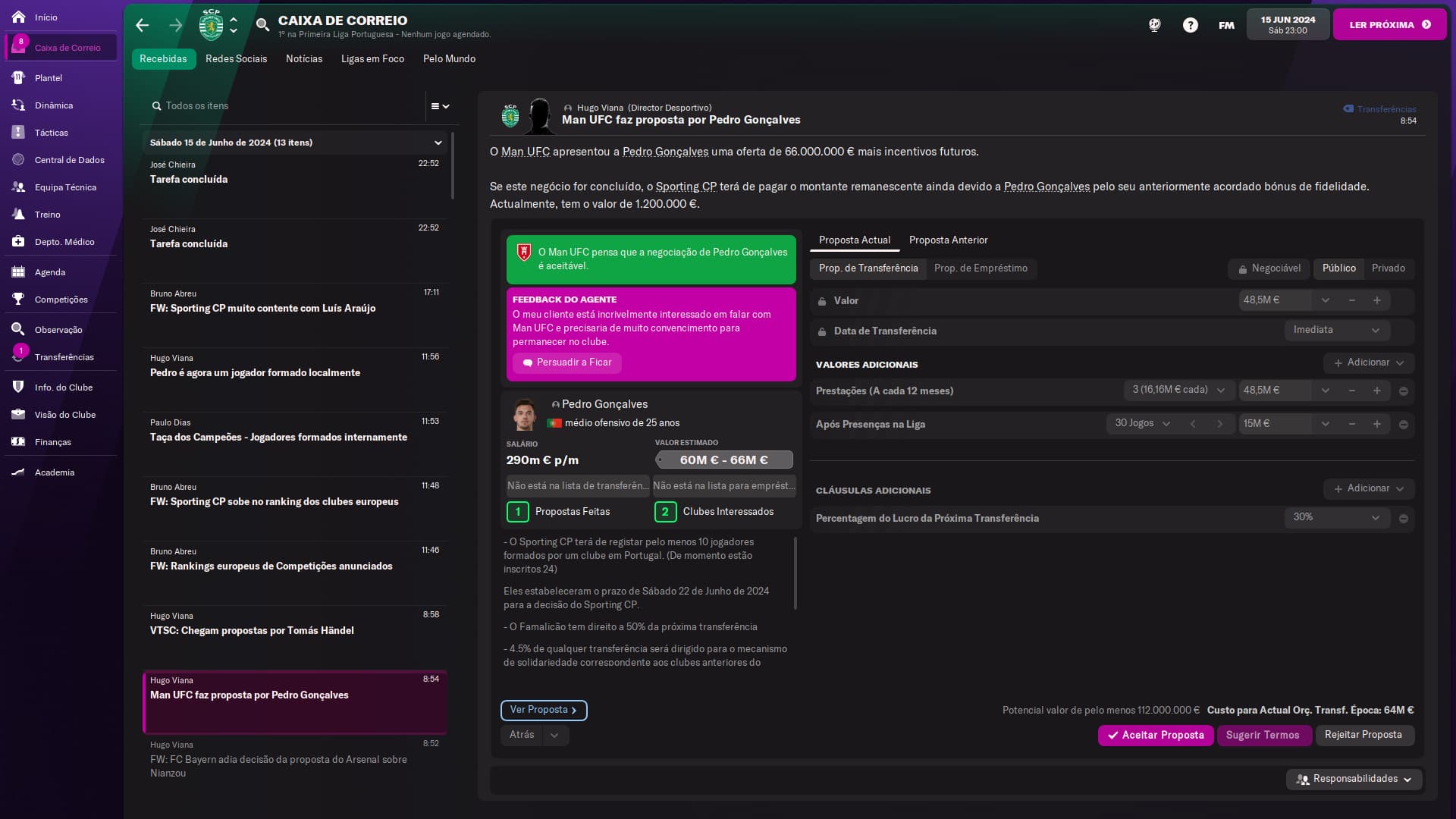1456x819 pixels.
Task: Open Plantel squad icon in sidebar
Action: pos(18,77)
